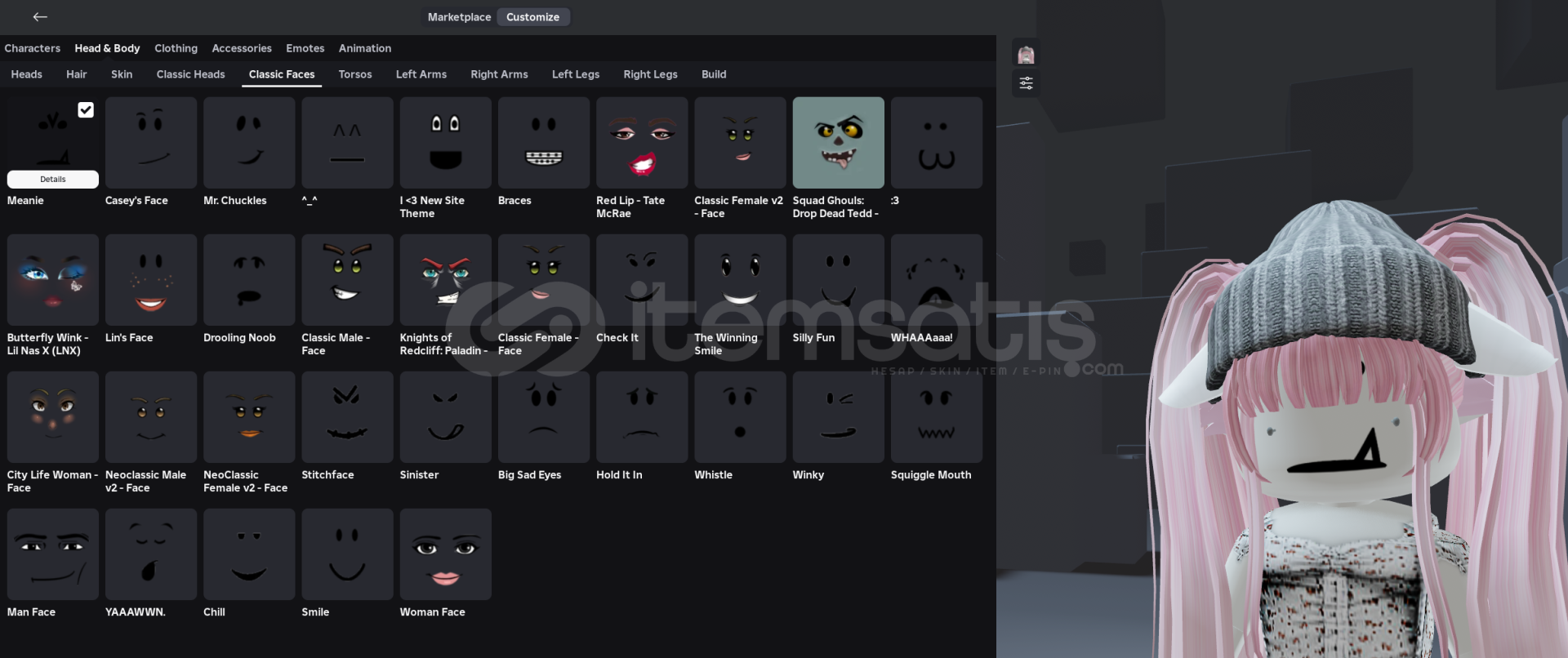Open the Head & Body category
The width and height of the screenshot is (1568, 658).
point(107,48)
